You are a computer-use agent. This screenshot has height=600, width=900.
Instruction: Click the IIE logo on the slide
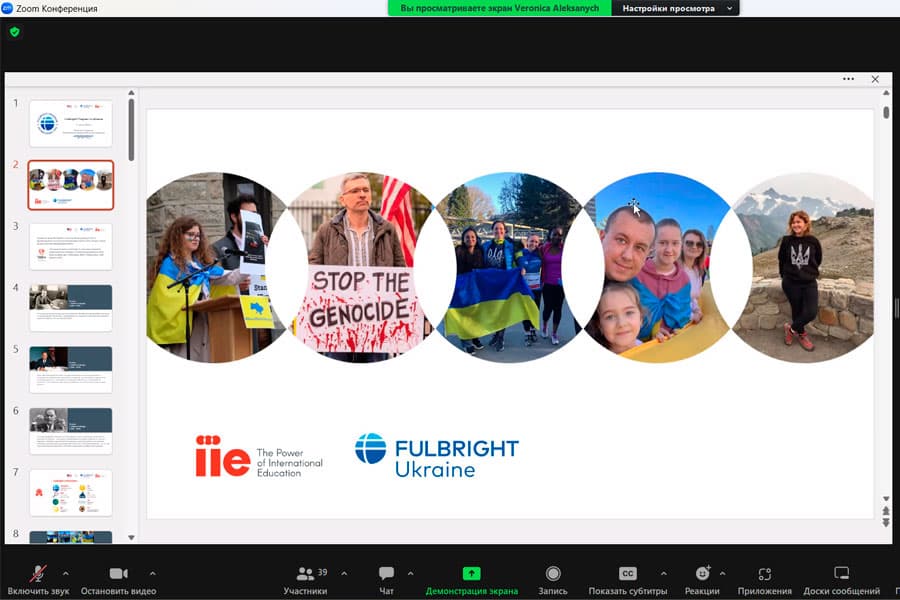coord(258,456)
